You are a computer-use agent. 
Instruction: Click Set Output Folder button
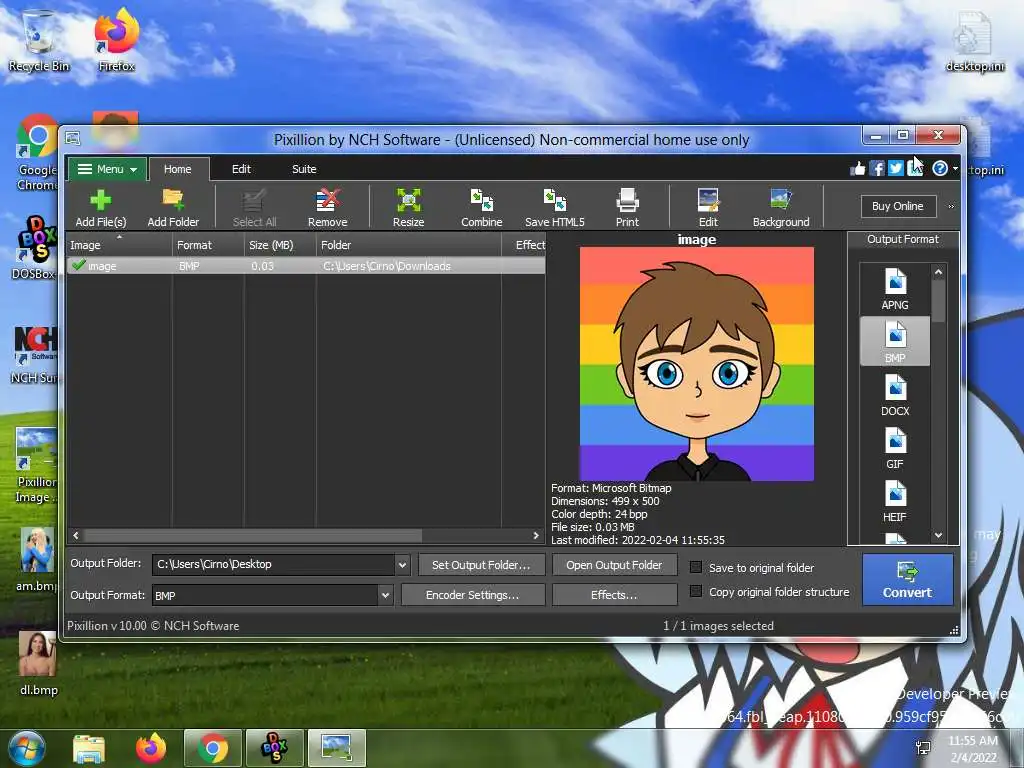(481, 565)
